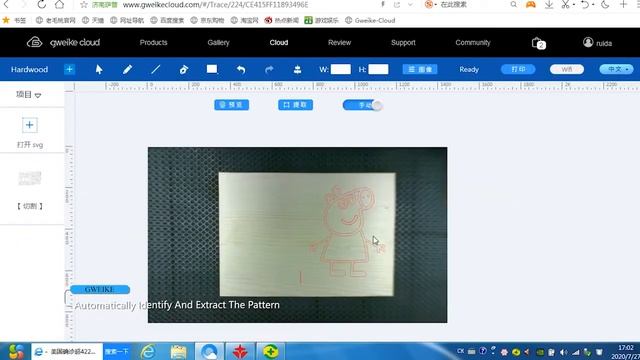The width and height of the screenshot is (640, 360).
Task: Click the H height input field
Action: [378, 69]
